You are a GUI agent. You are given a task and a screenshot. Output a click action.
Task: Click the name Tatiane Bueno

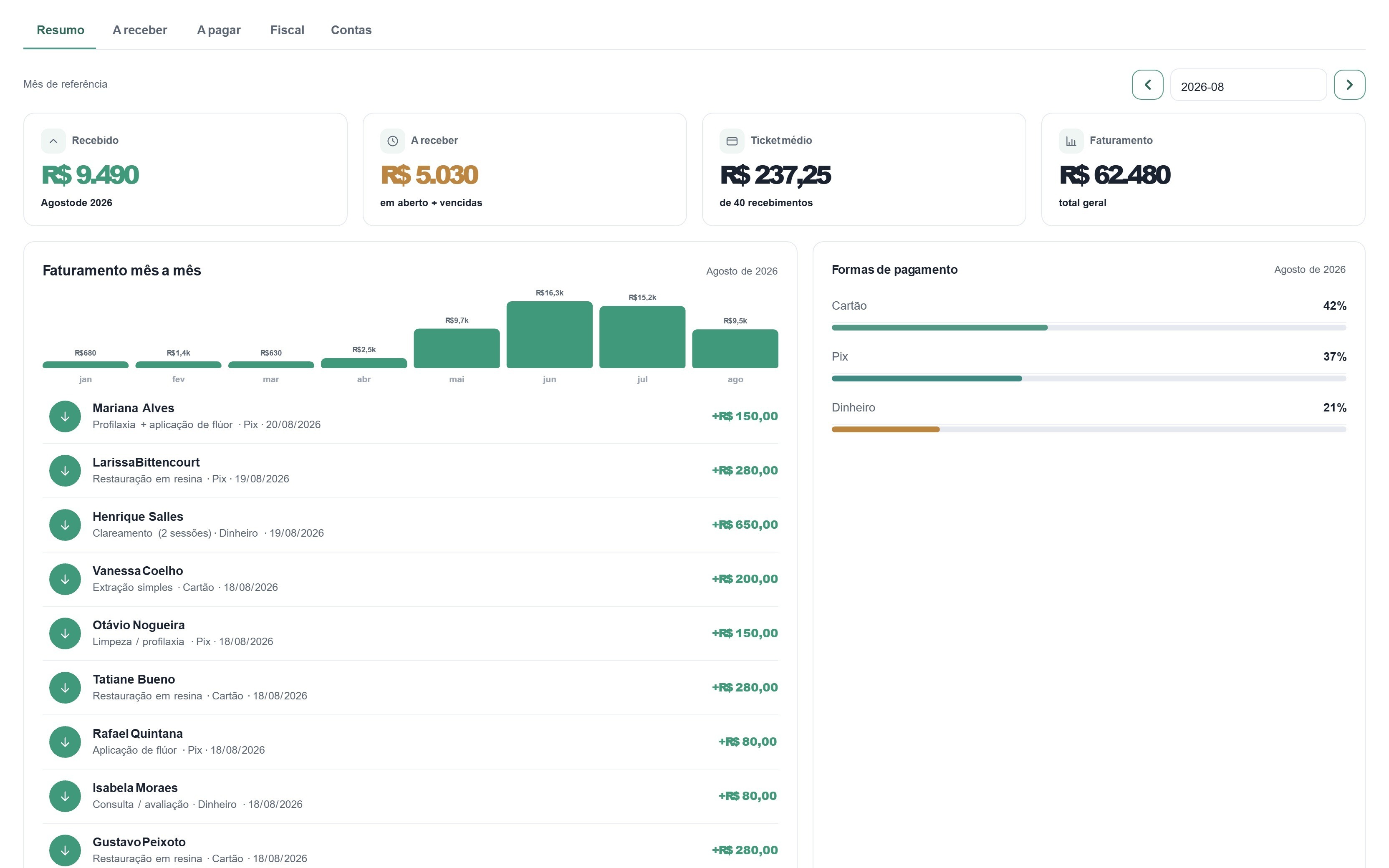click(134, 680)
